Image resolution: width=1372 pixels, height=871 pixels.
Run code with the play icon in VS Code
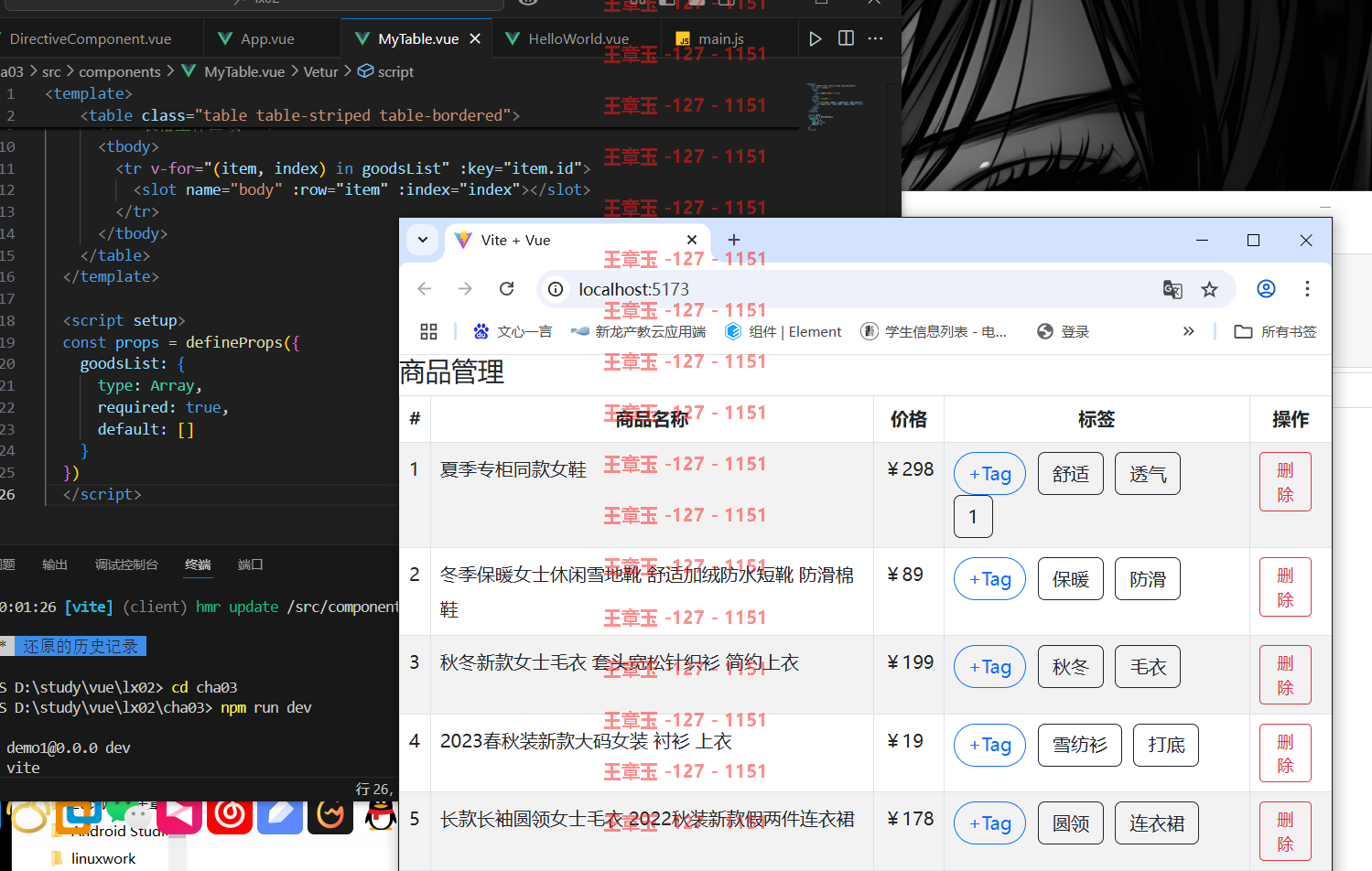pyautogui.click(x=815, y=38)
